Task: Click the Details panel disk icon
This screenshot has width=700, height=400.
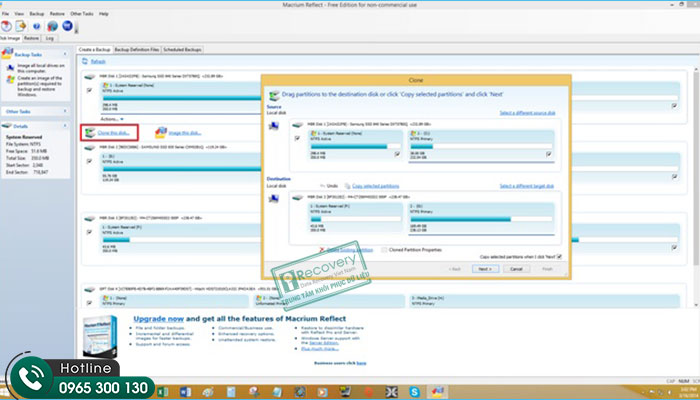Action: point(7,126)
